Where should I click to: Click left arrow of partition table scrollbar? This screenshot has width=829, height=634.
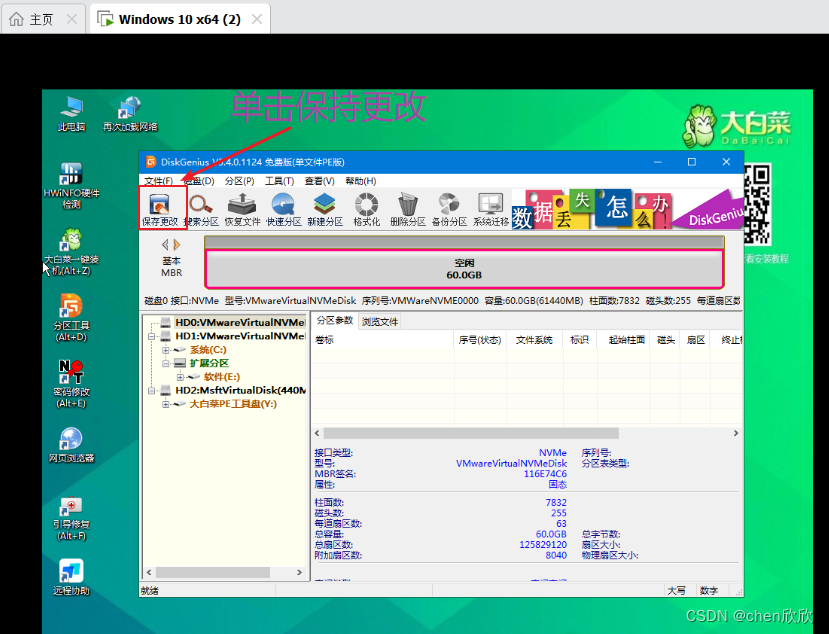(317, 433)
